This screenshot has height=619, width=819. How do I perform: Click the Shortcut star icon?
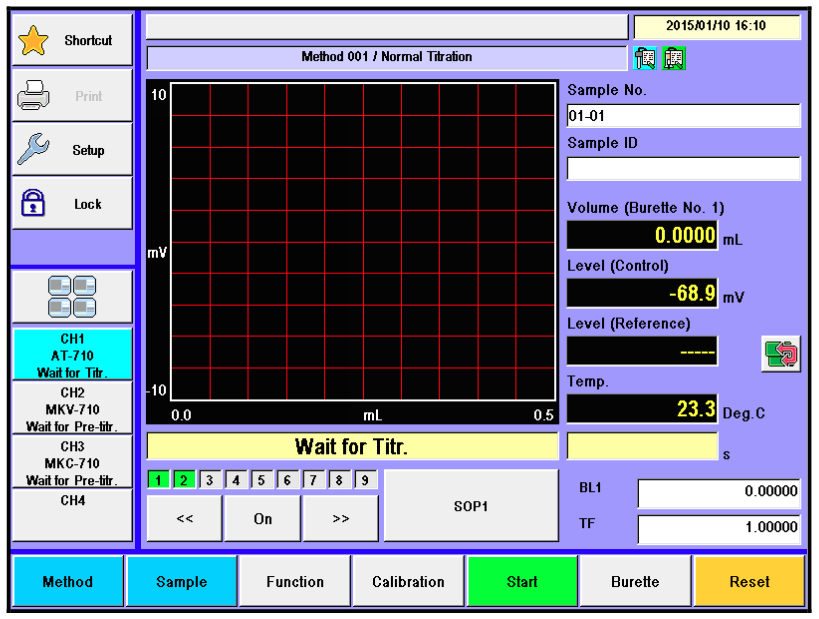tap(34, 41)
